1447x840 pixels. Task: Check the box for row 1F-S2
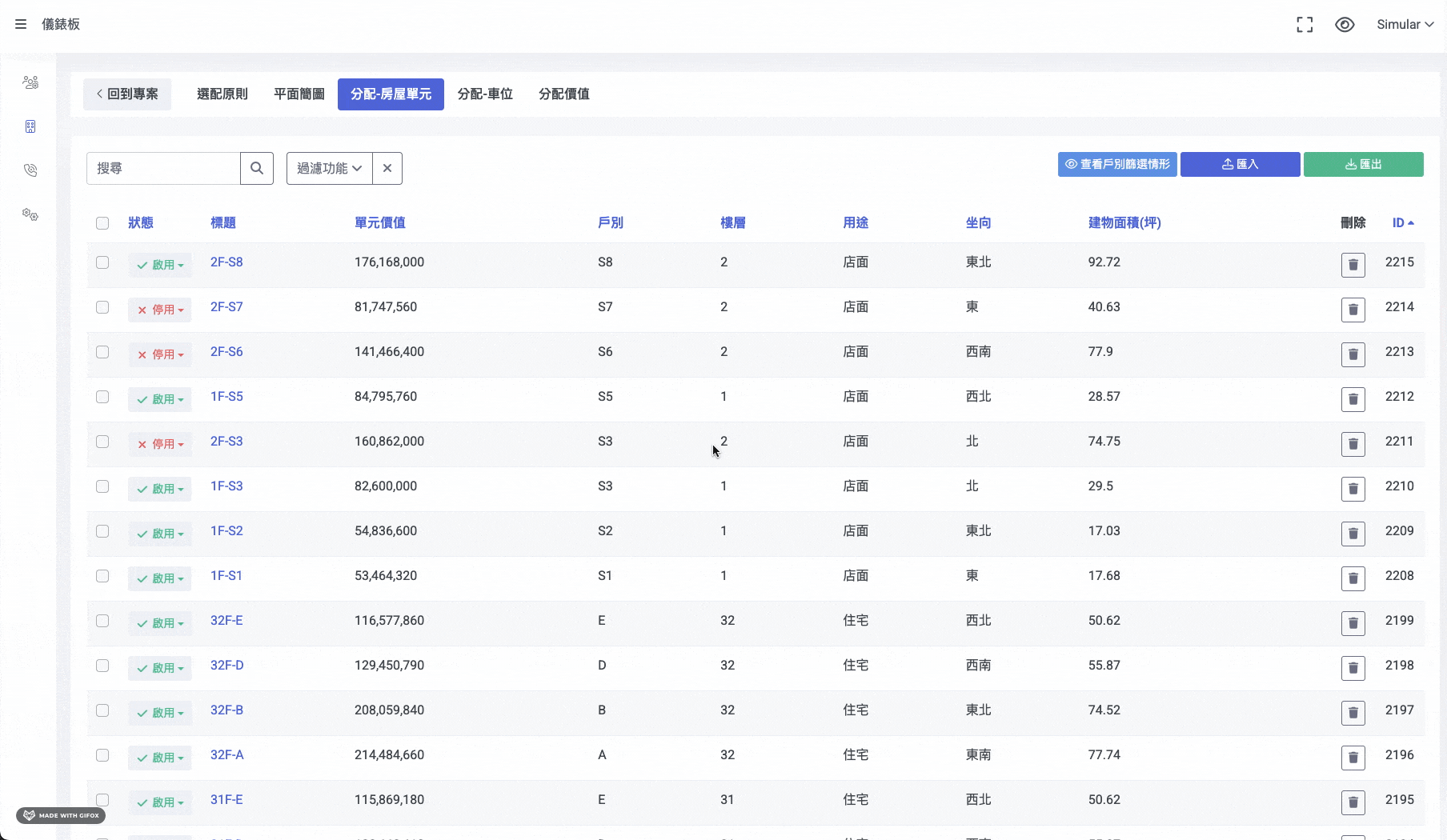click(x=102, y=531)
